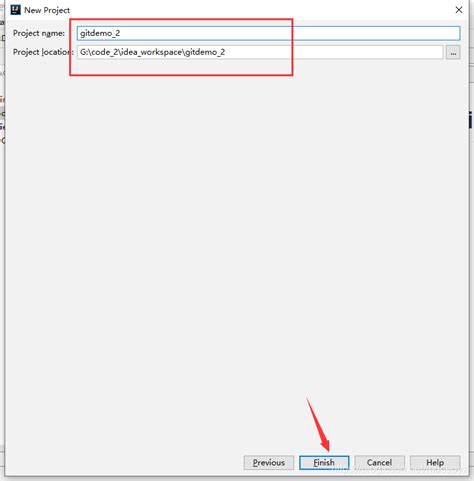Click the code_2 segment of location path
The image size is (474, 481).
[105, 52]
